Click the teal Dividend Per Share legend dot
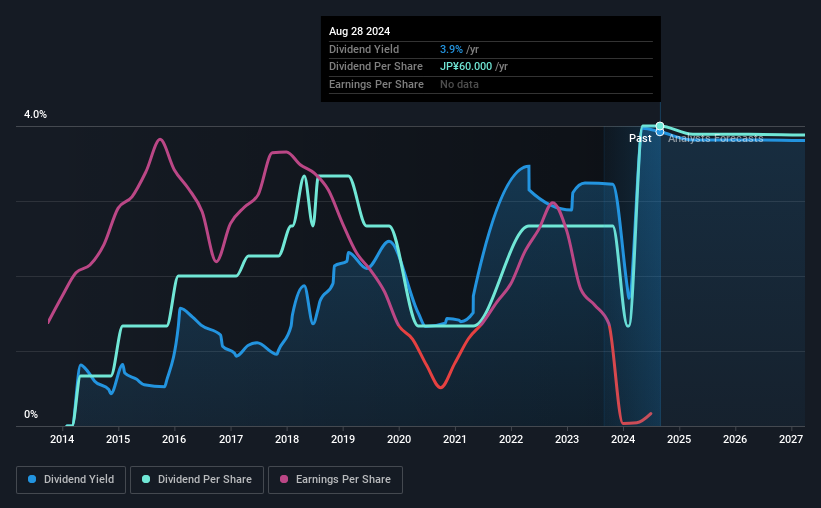This screenshot has height=508, width=821. point(146,479)
